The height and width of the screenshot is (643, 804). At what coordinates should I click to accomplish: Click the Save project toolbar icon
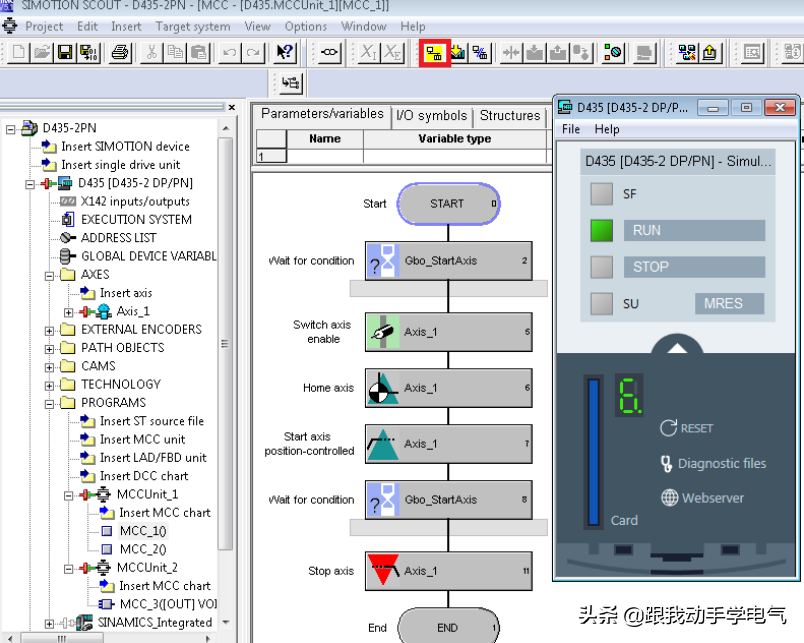point(64,53)
